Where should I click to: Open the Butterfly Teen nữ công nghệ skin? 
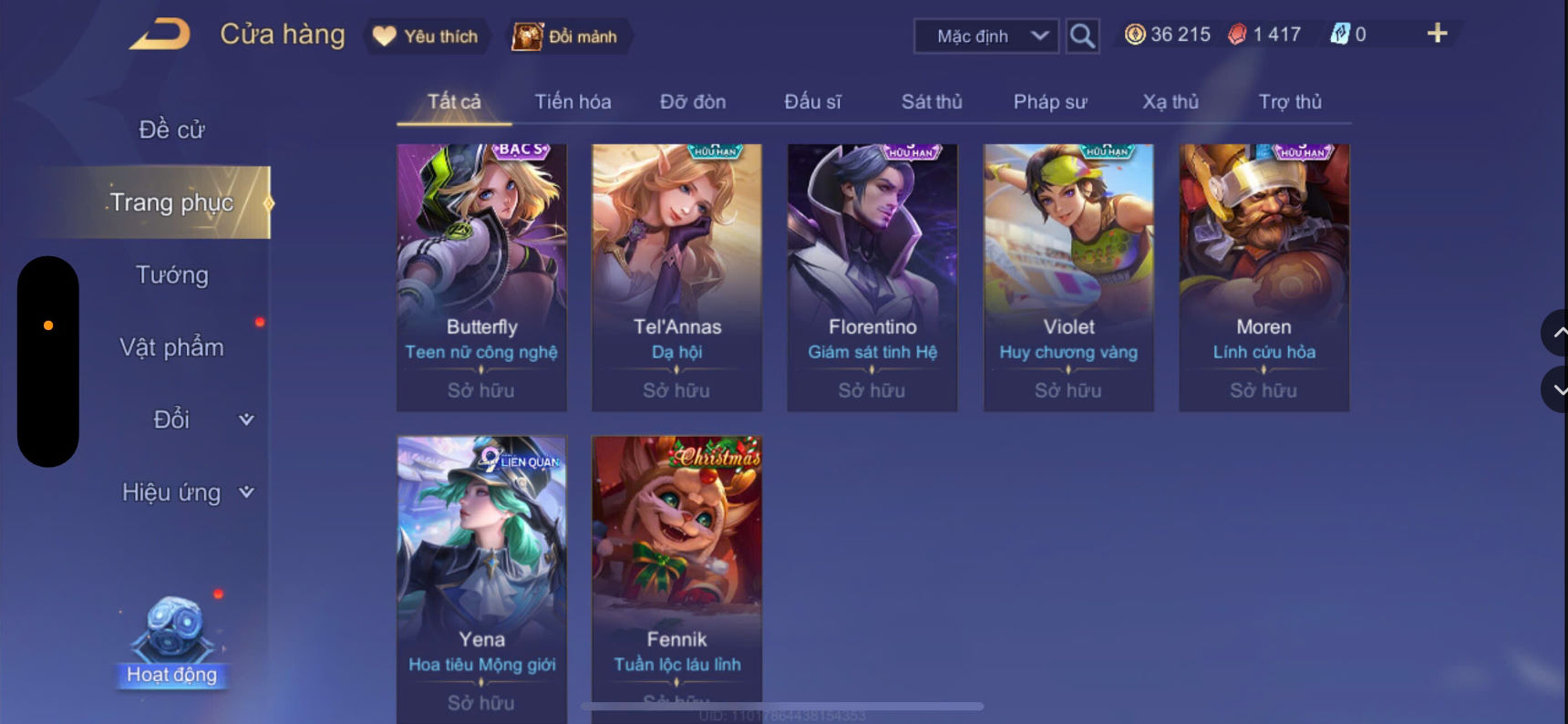[481, 277]
